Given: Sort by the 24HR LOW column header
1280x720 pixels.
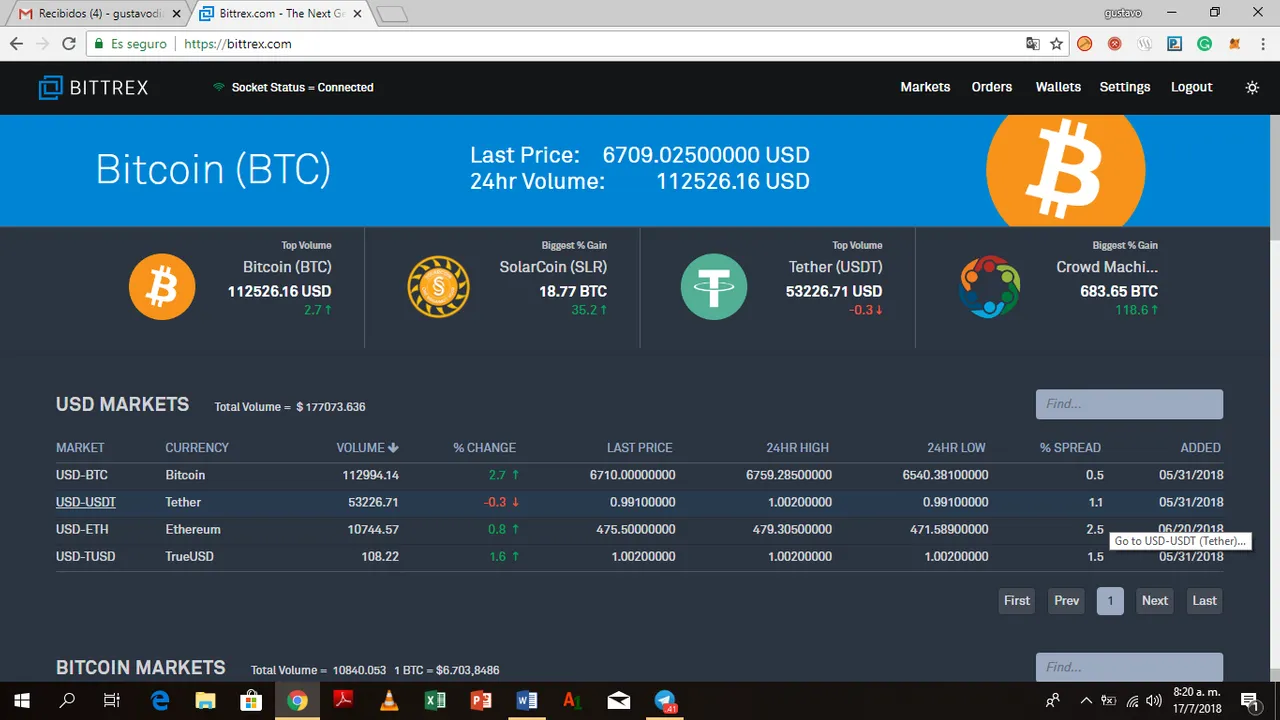Looking at the screenshot, I should click(x=956, y=448).
